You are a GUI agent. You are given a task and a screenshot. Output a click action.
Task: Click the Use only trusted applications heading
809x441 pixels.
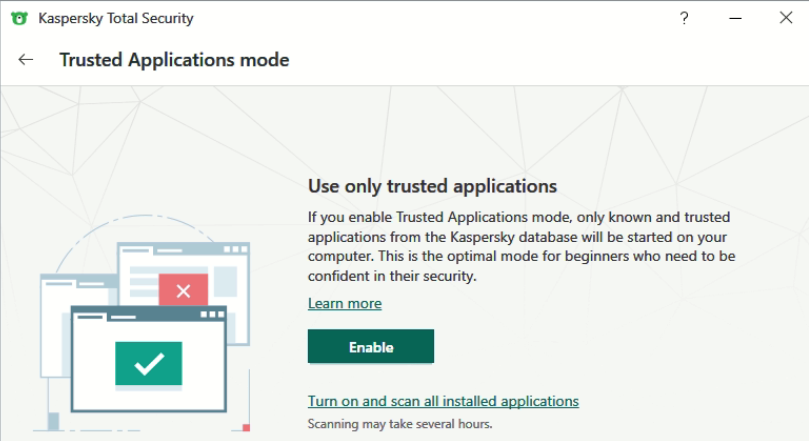(431, 186)
